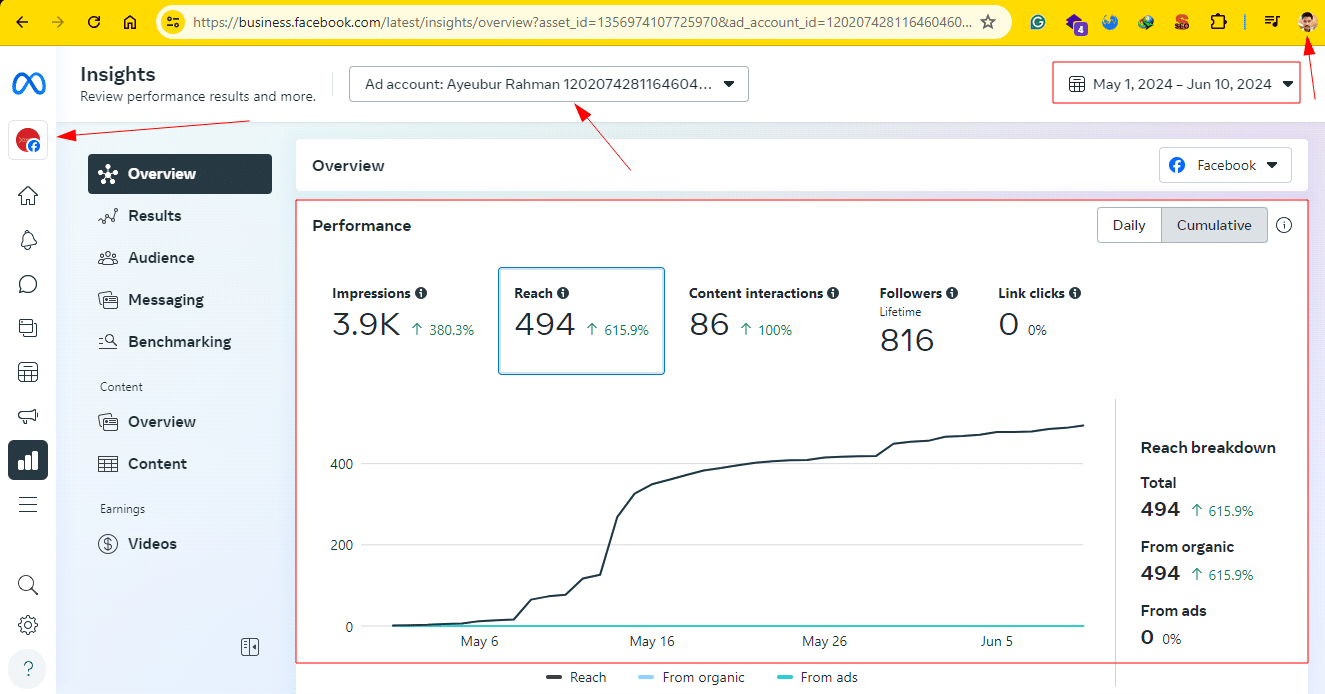
Task: Select Insights bar chart icon
Action: coord(28,460)
